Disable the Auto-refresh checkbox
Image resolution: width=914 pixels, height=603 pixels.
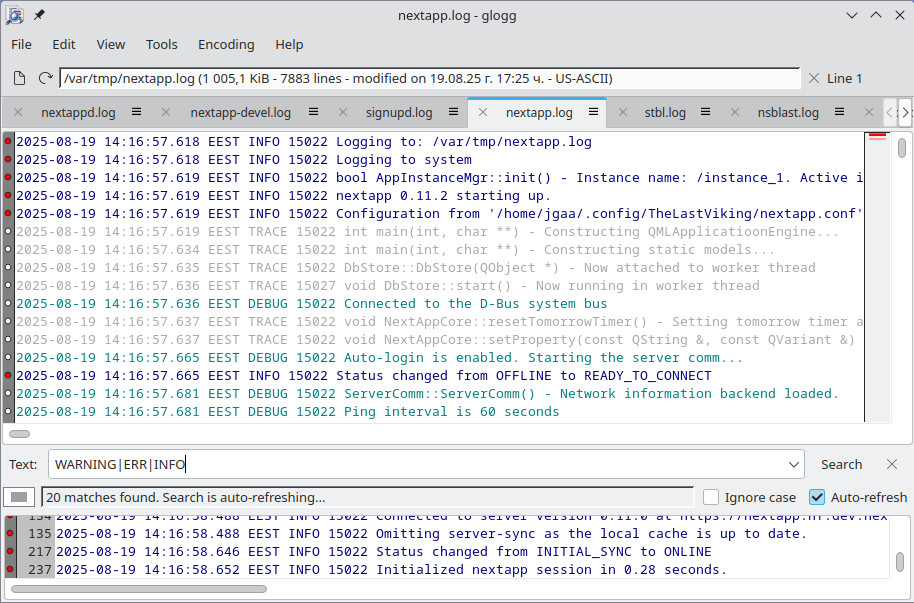click(x=817, y=497)
